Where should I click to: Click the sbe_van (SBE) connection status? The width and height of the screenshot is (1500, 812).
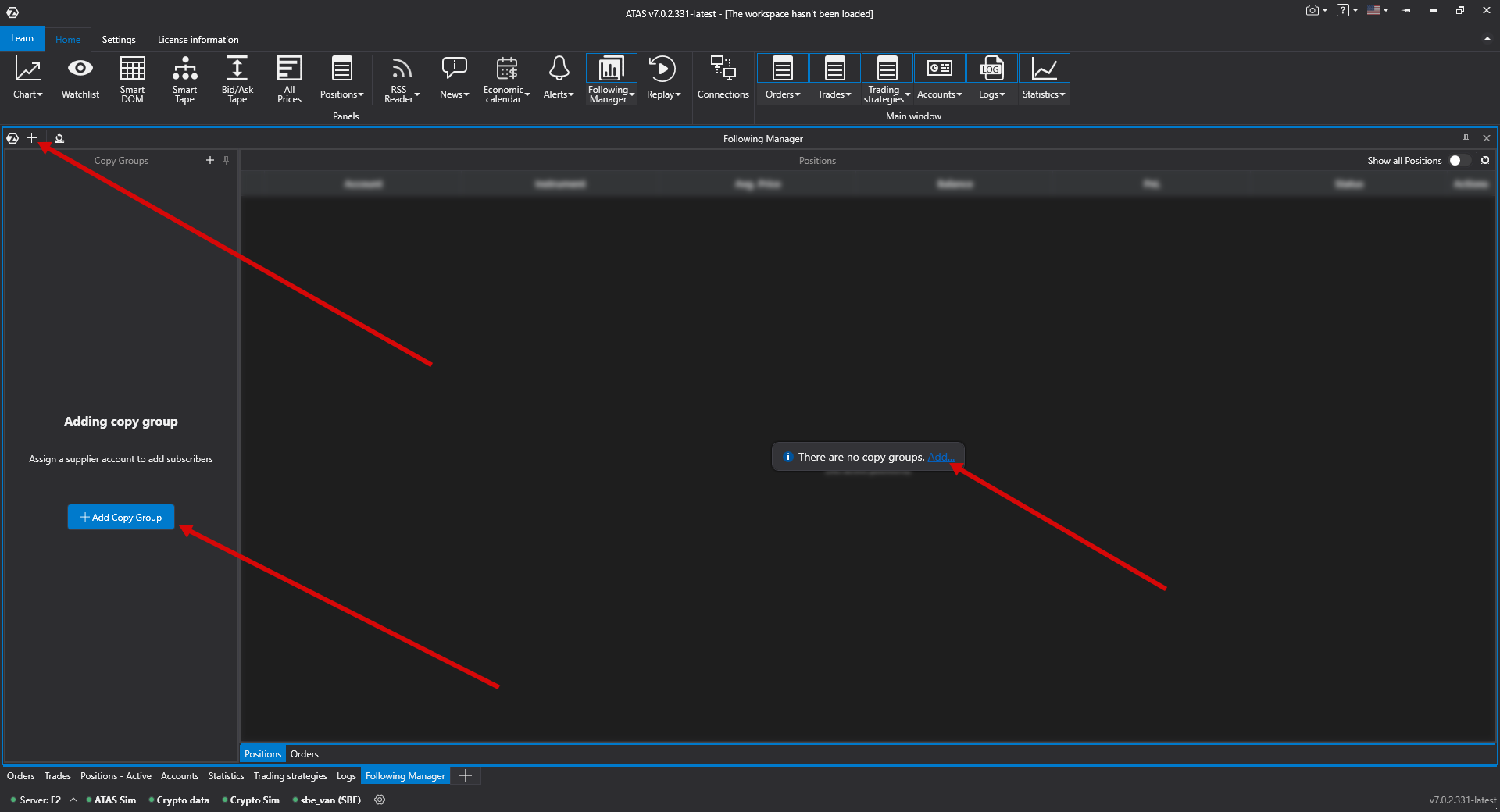pyautogui.click(x=327, y=800)
